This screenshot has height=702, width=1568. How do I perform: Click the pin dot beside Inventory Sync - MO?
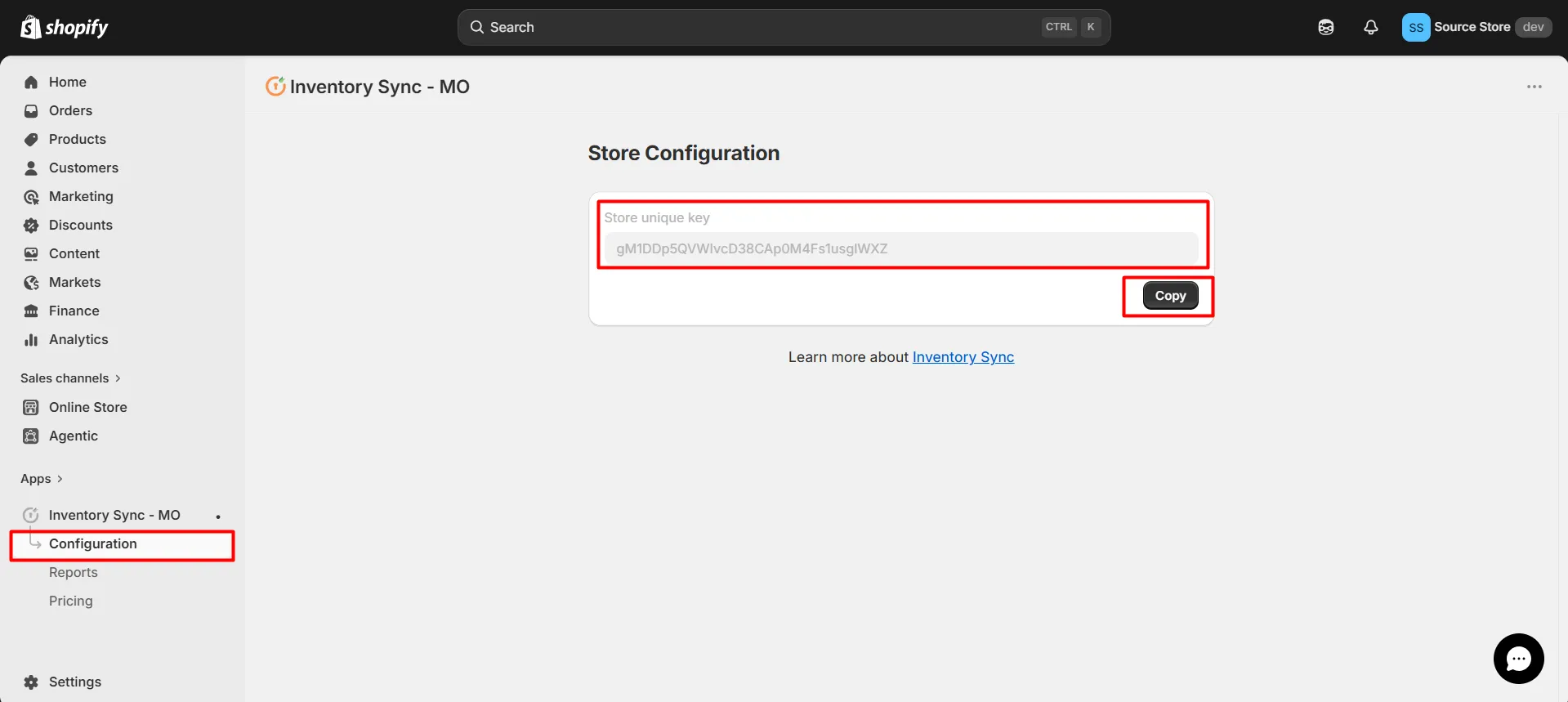pos(218,516)
